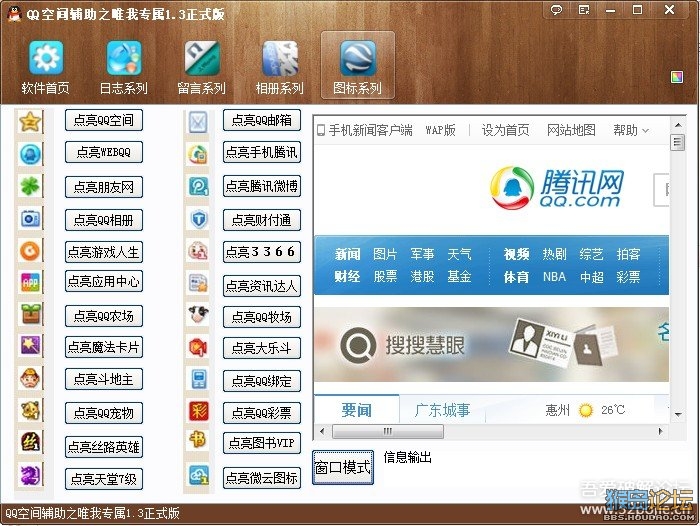The height and width of the screenshot is (526, 700).
Task: Click the WebQQ penguin icon
Action: [30, 154]
